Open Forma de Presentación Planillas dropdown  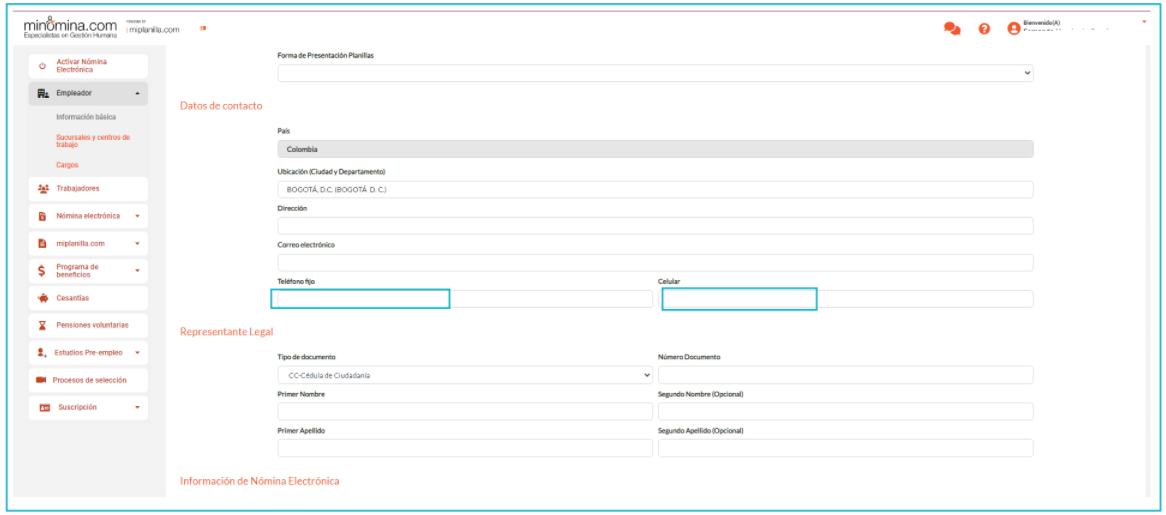tap(654, 73)
